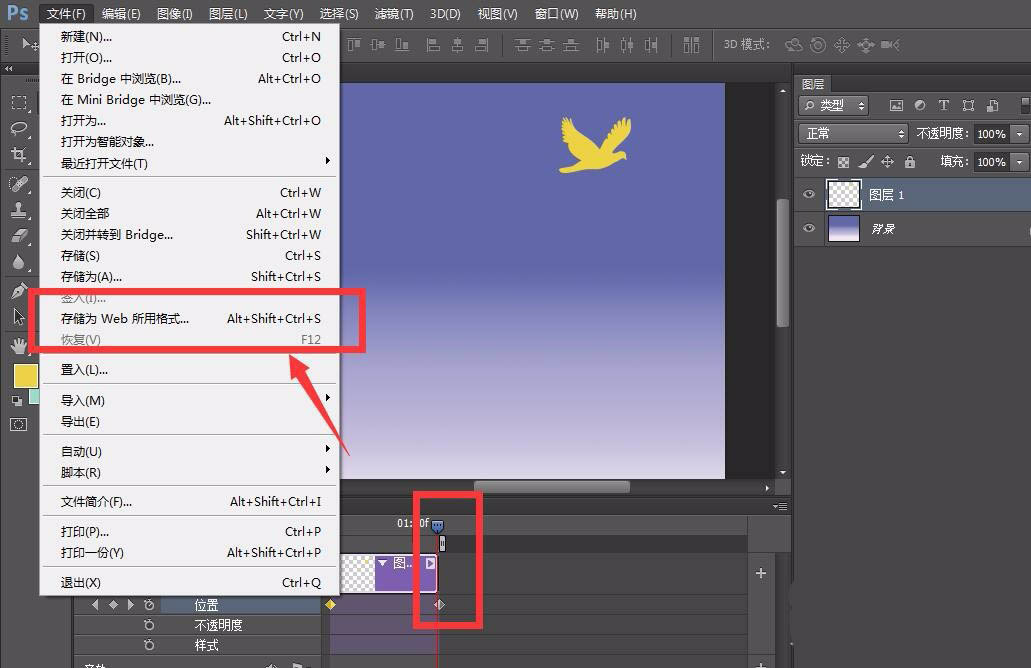Click timeline playhead marker
This screenshot has height=668, width=1031.
point(437,525)
